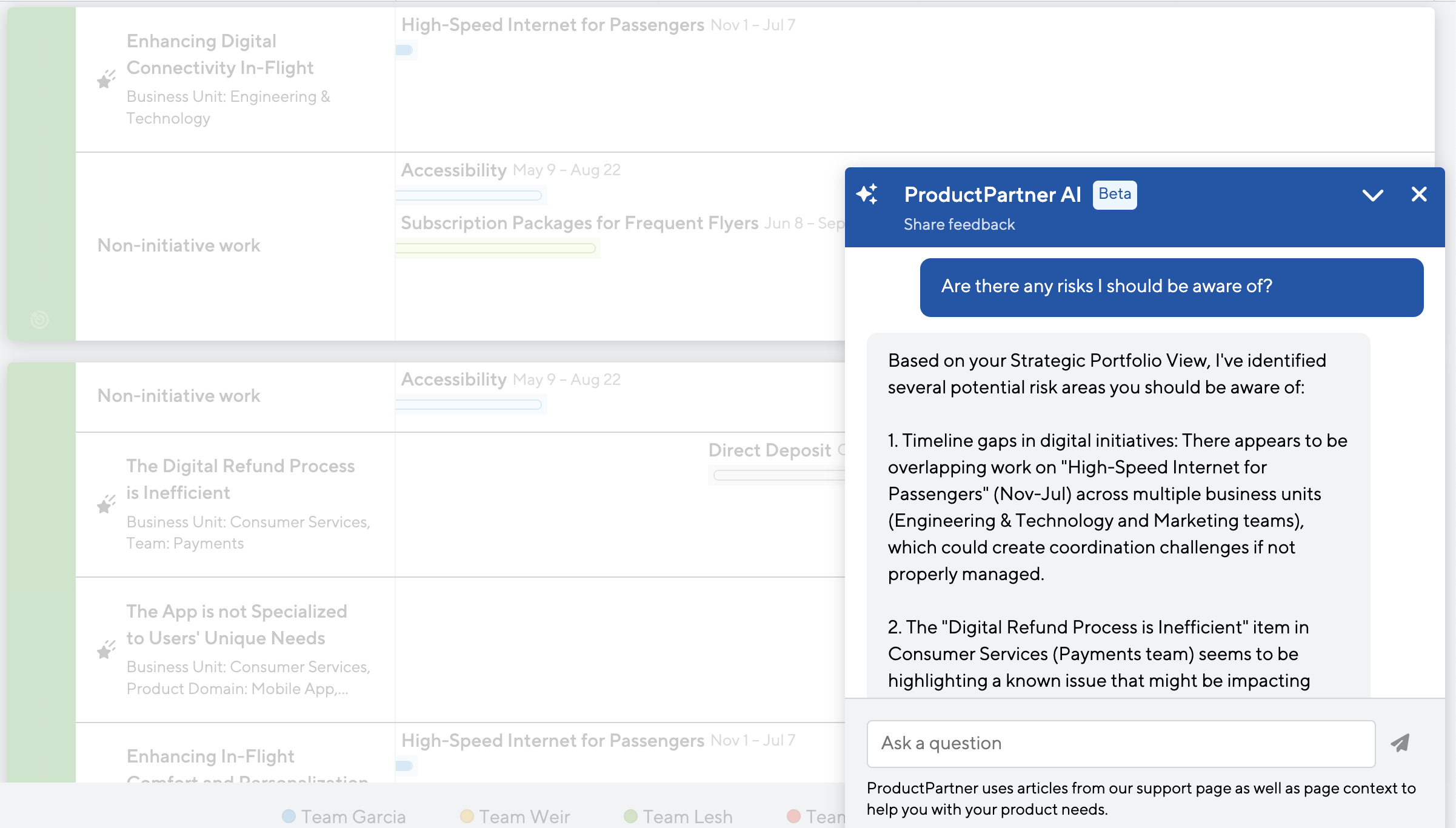Toggle the Team Weir legend dot
This screenshot has height=828, width=1456.
click(x=466, y=816)
